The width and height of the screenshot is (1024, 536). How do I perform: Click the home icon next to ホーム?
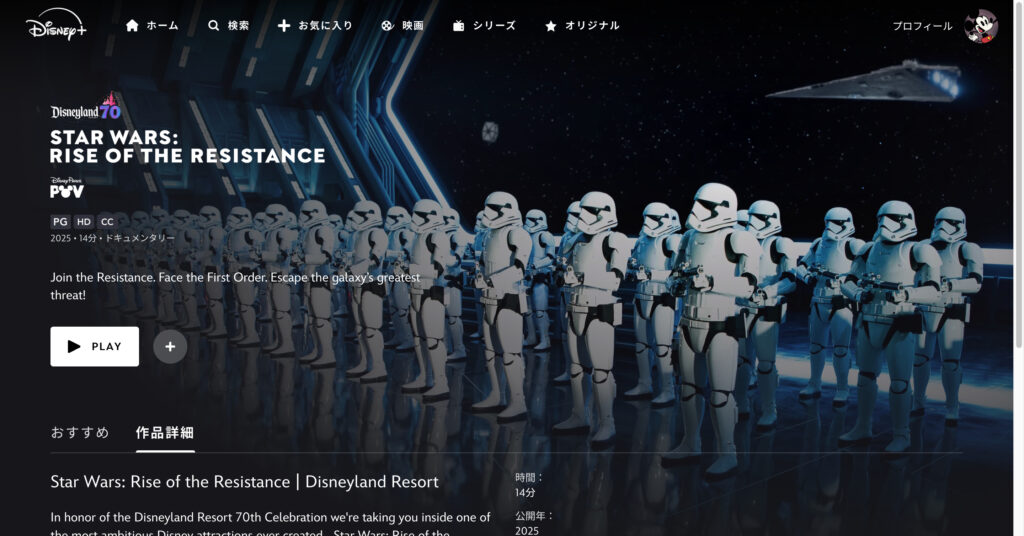[x=132, y=25]
